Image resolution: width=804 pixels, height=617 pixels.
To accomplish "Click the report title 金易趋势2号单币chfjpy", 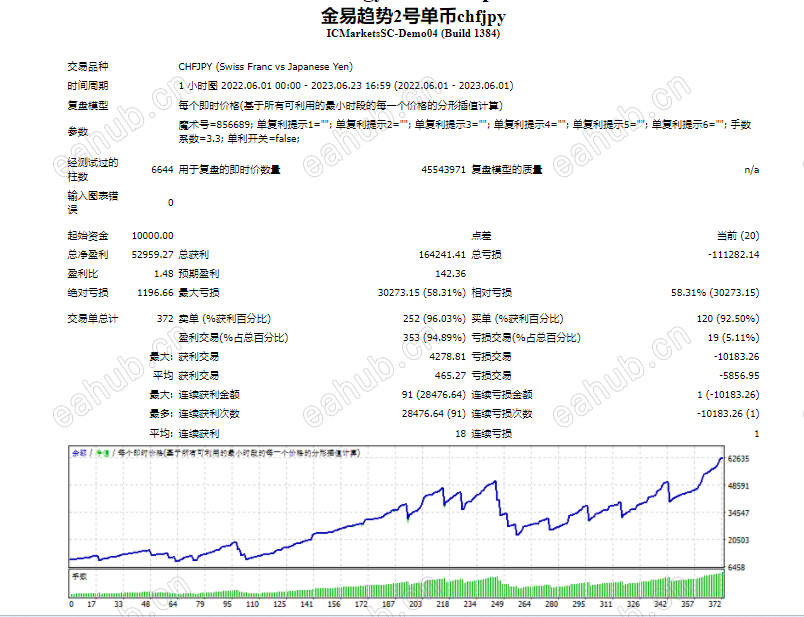I will (413, 16).
